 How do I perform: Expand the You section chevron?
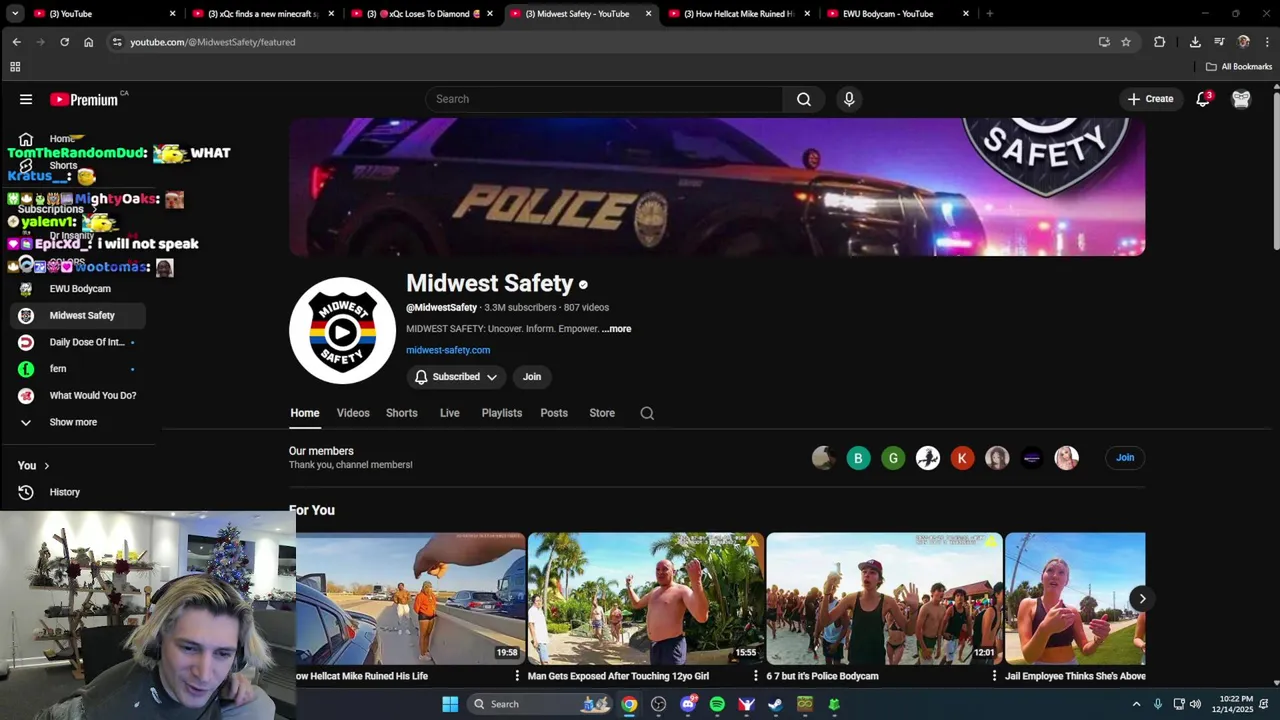point(46,466)
